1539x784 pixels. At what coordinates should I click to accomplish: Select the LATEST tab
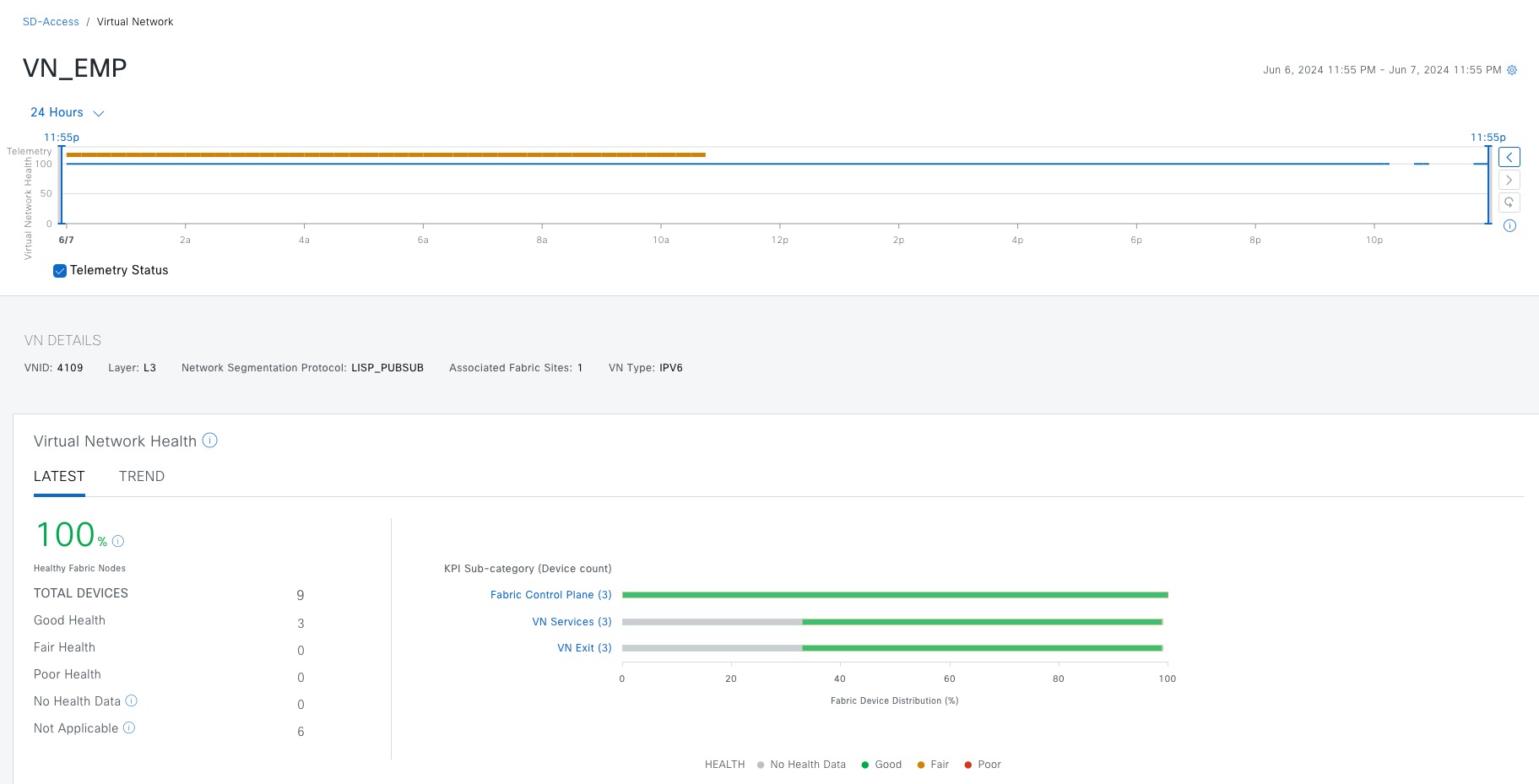[59, 477]
